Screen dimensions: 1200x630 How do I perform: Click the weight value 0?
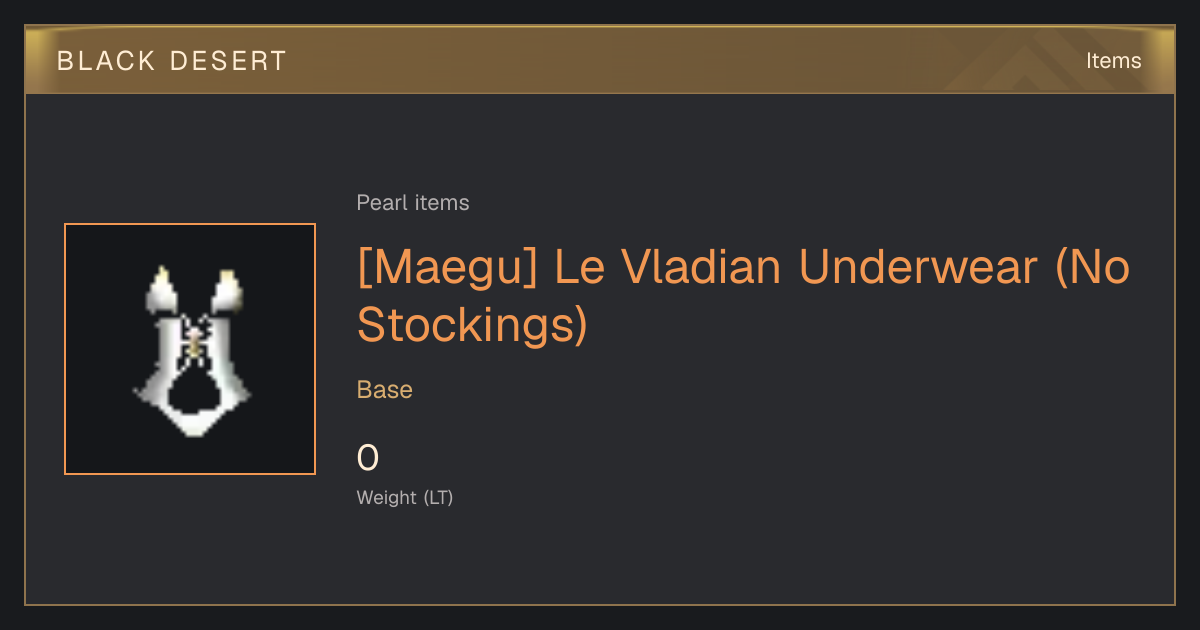pyautogui.click(x=368, y=458)
